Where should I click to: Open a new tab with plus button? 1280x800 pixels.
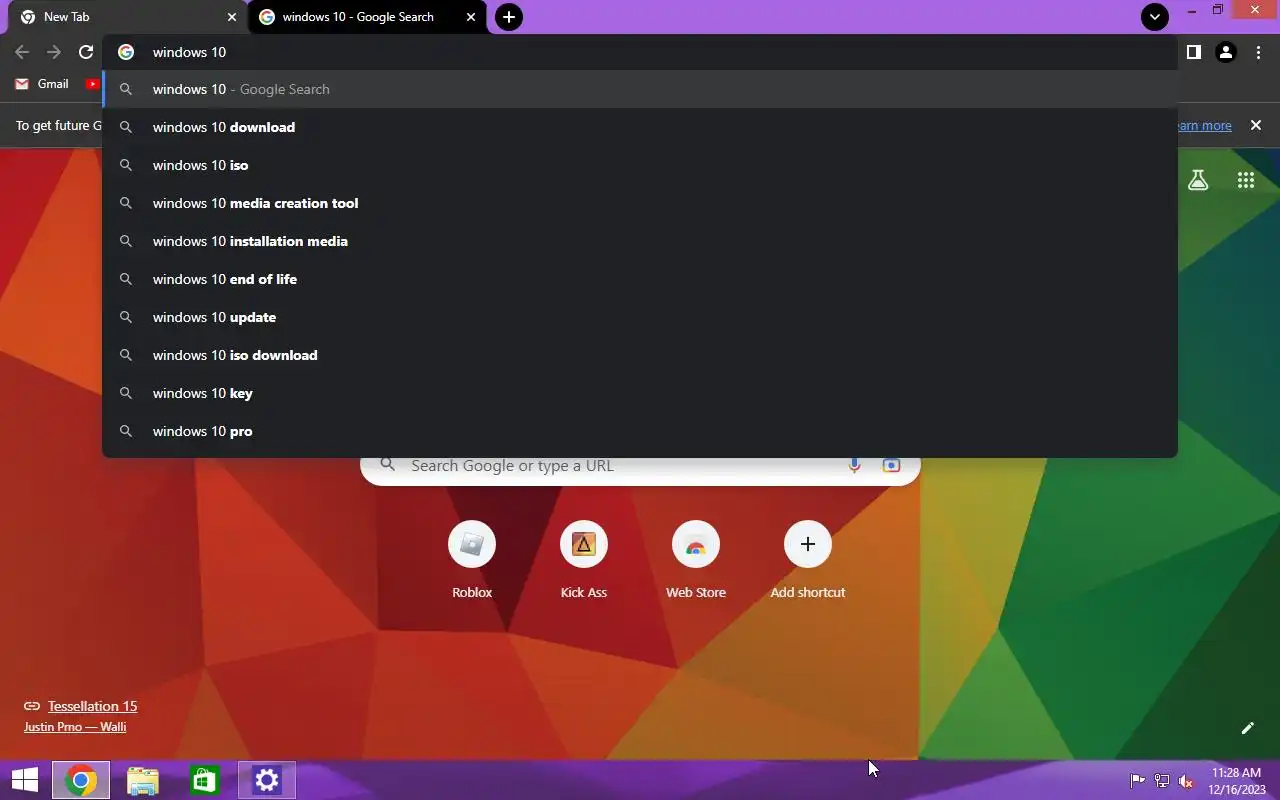(x=509, y=17)
